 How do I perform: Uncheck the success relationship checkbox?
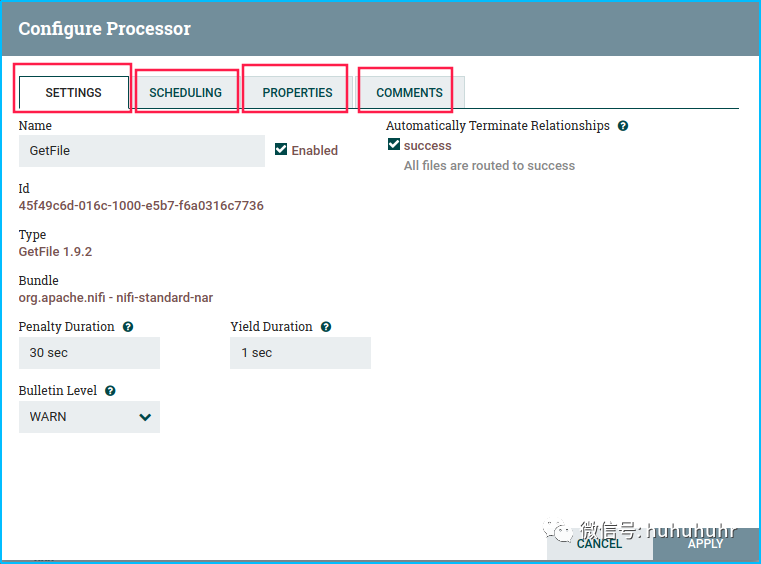[394, 144]
